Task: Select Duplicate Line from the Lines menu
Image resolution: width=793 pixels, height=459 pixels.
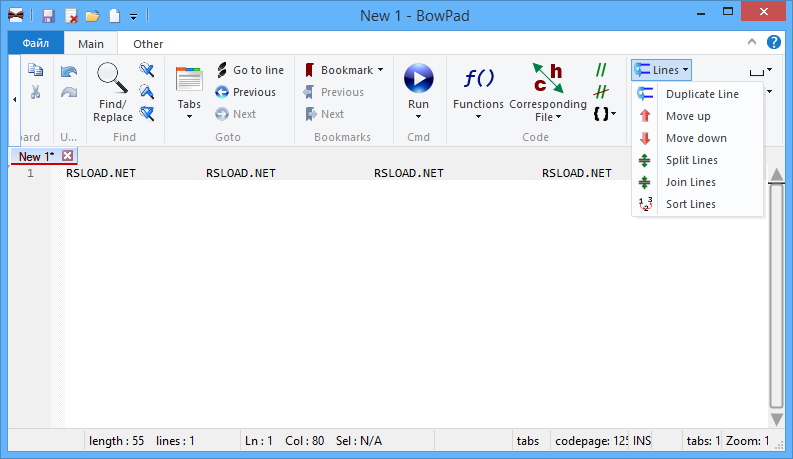Action: pos(697,94)
